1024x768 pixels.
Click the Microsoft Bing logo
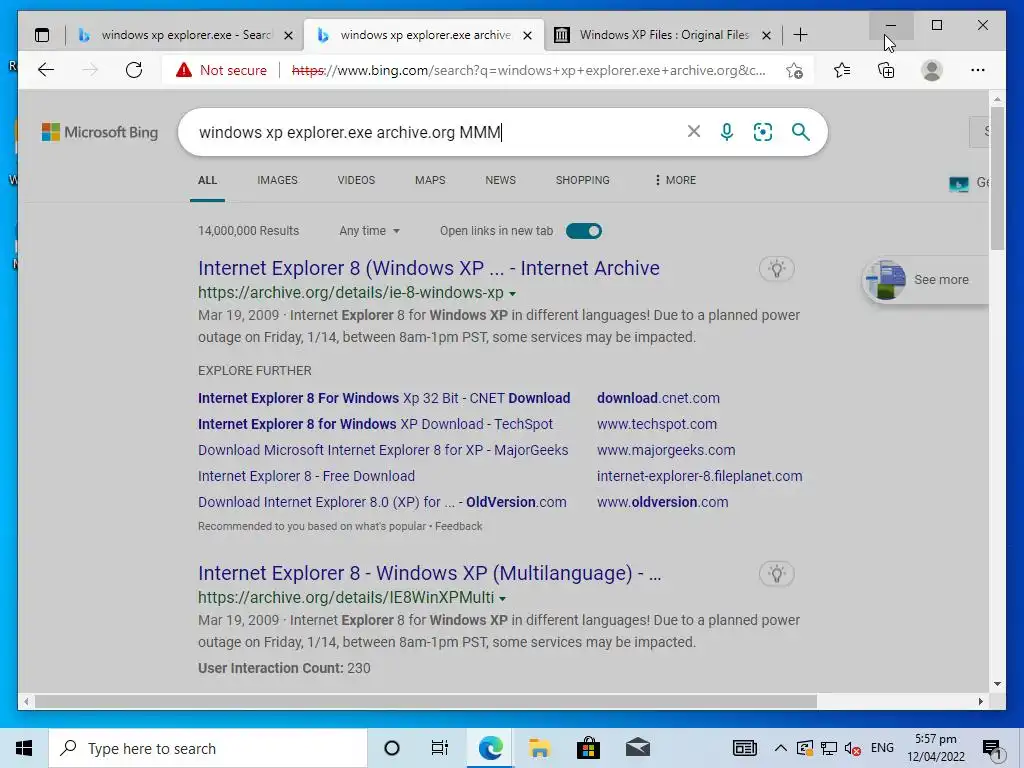[x=100, y=132]
